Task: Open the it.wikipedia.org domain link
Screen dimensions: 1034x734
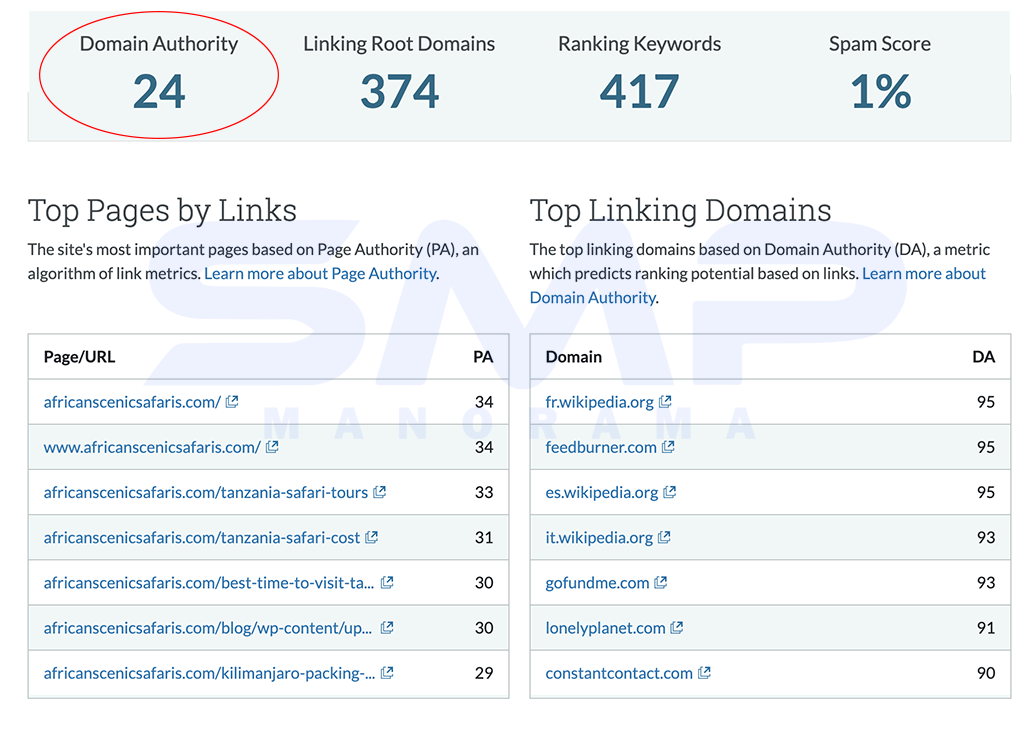Action: [x=599, y=537]
